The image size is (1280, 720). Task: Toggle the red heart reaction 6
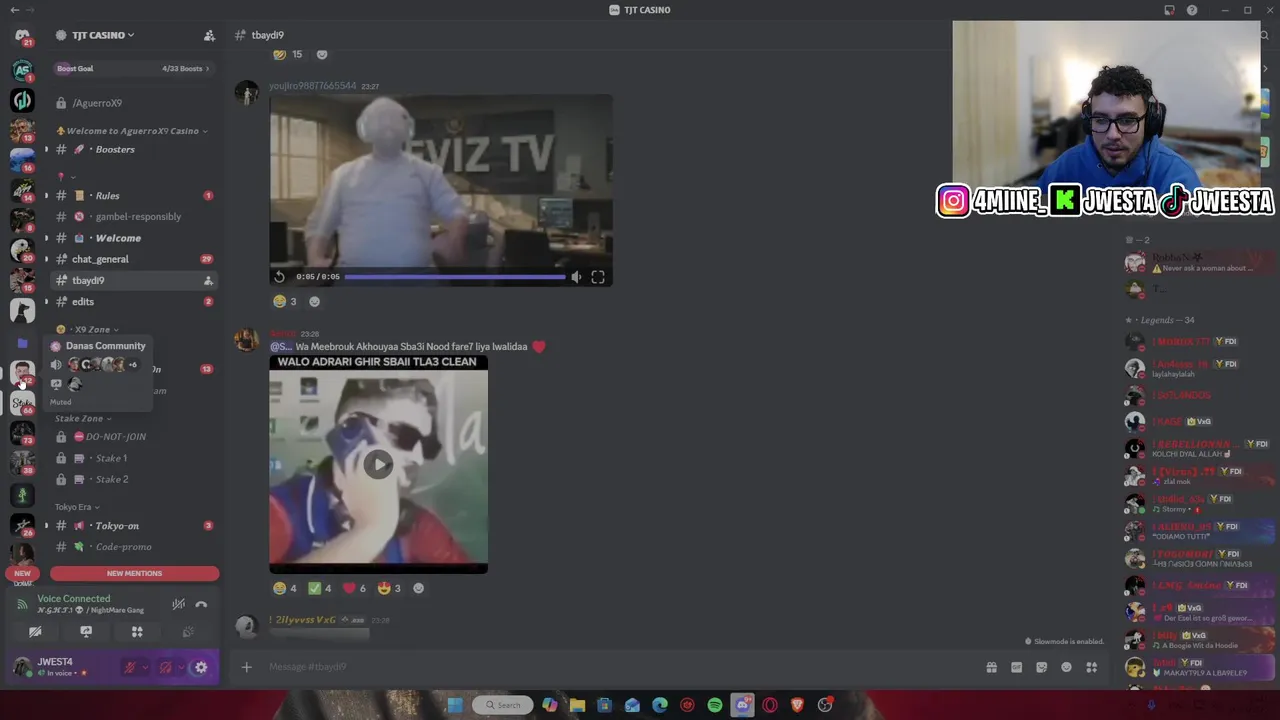(355, 588)
